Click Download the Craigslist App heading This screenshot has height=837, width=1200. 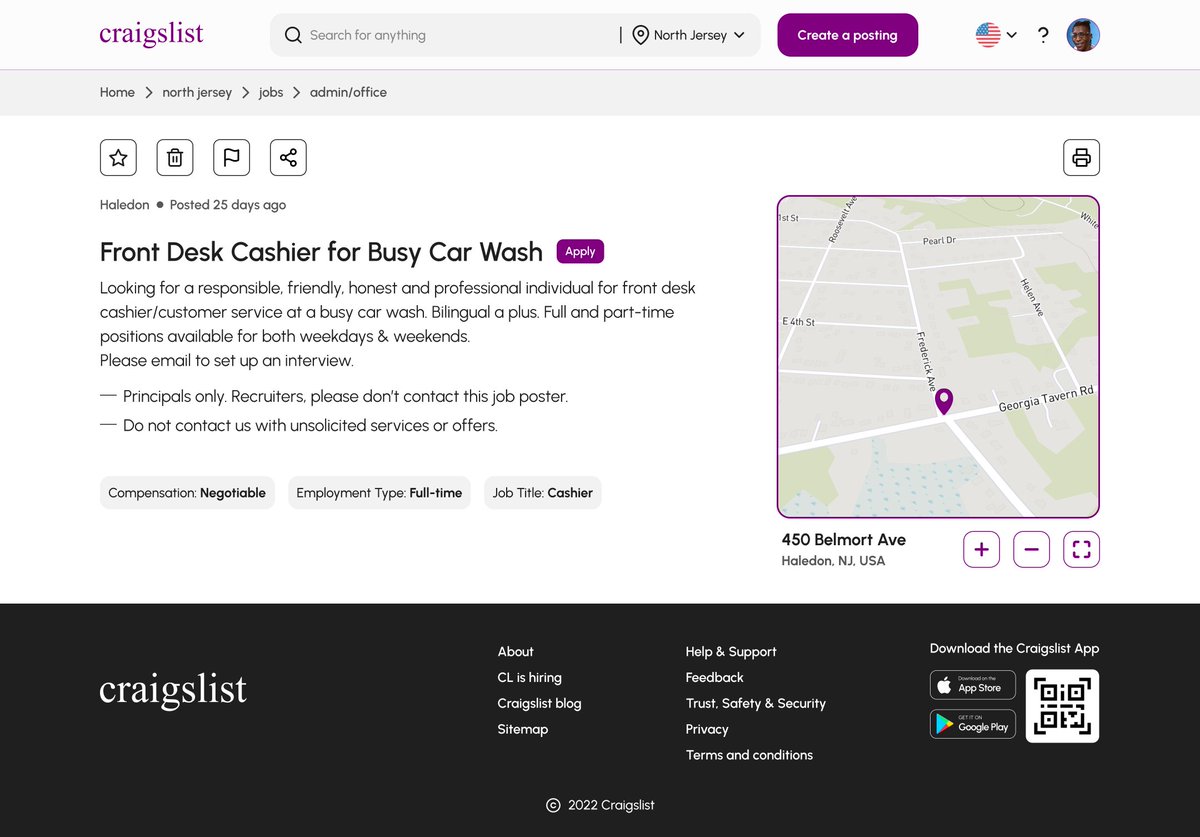(x=1014, y=648)
